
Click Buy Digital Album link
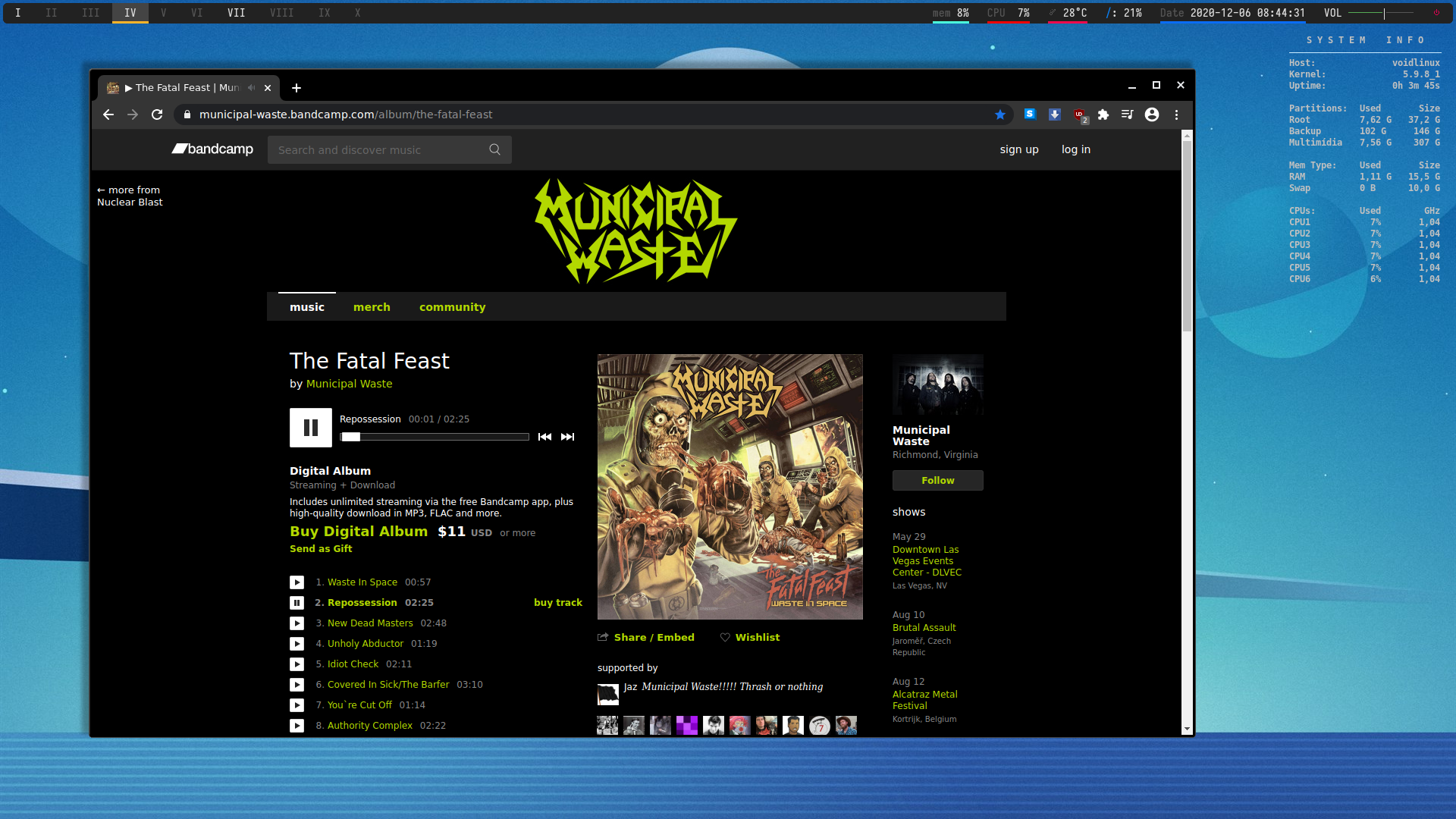click(x=359, y=532)
